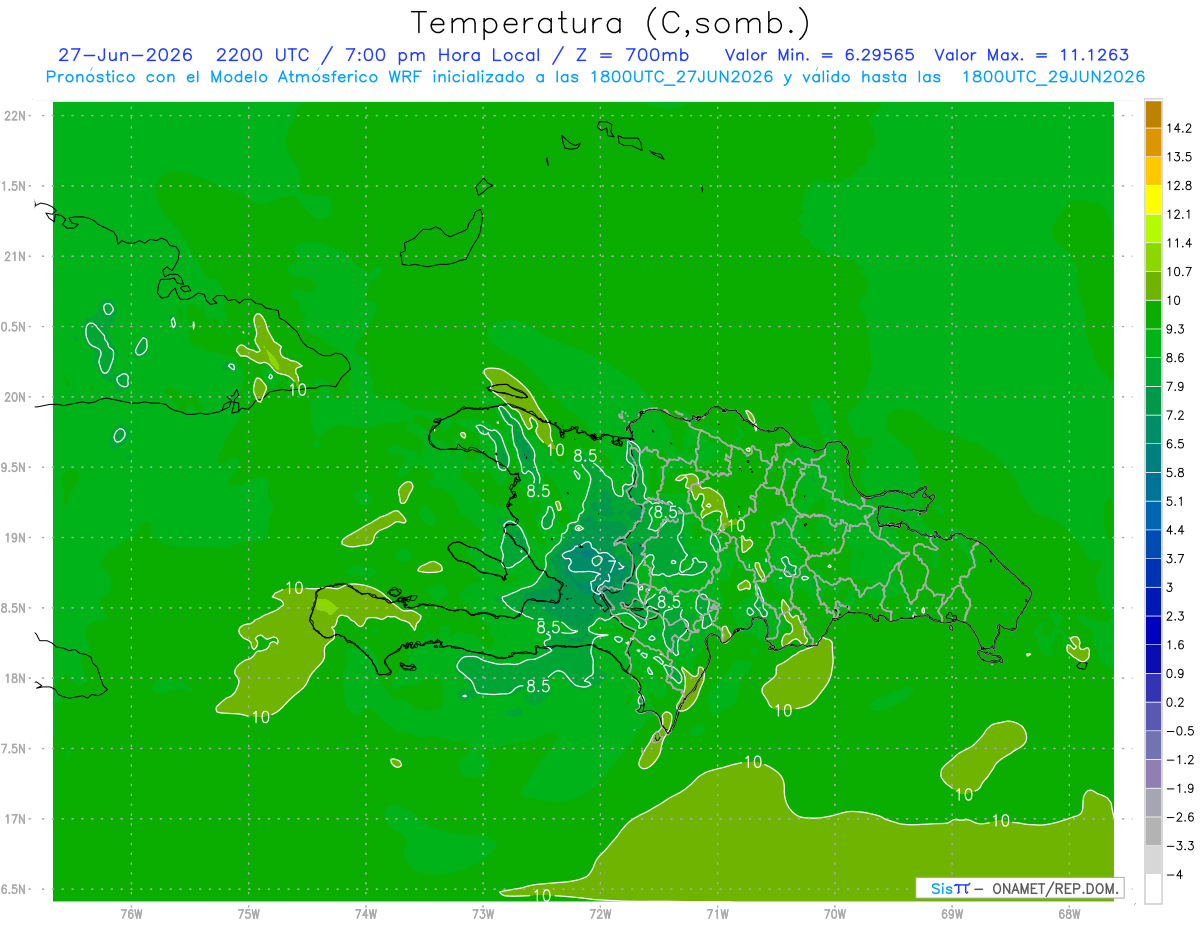
Task: Click the "68W" longitude axis label
Action: coord(1068,913)
